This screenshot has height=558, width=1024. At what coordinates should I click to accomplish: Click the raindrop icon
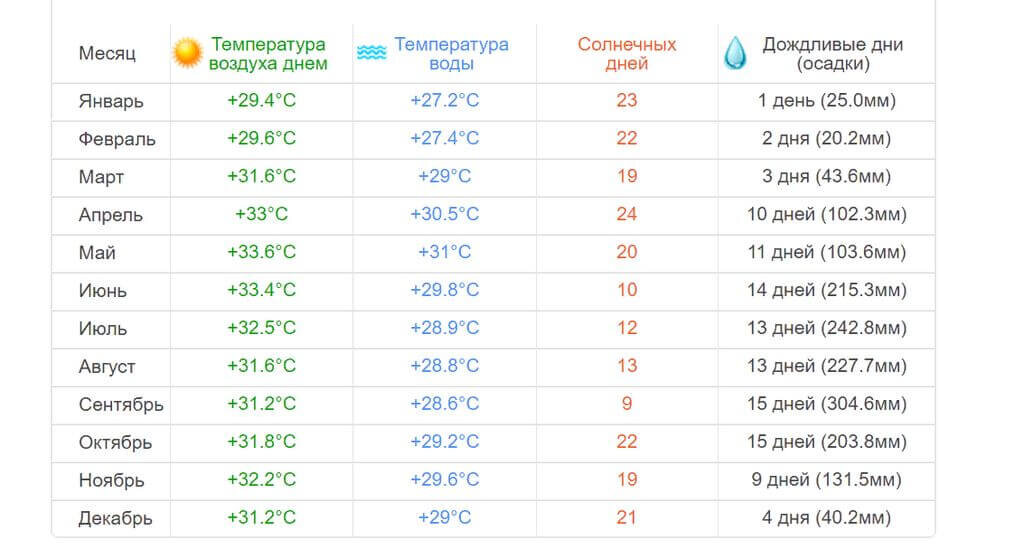pyautogui.click(x=735, y=53)
